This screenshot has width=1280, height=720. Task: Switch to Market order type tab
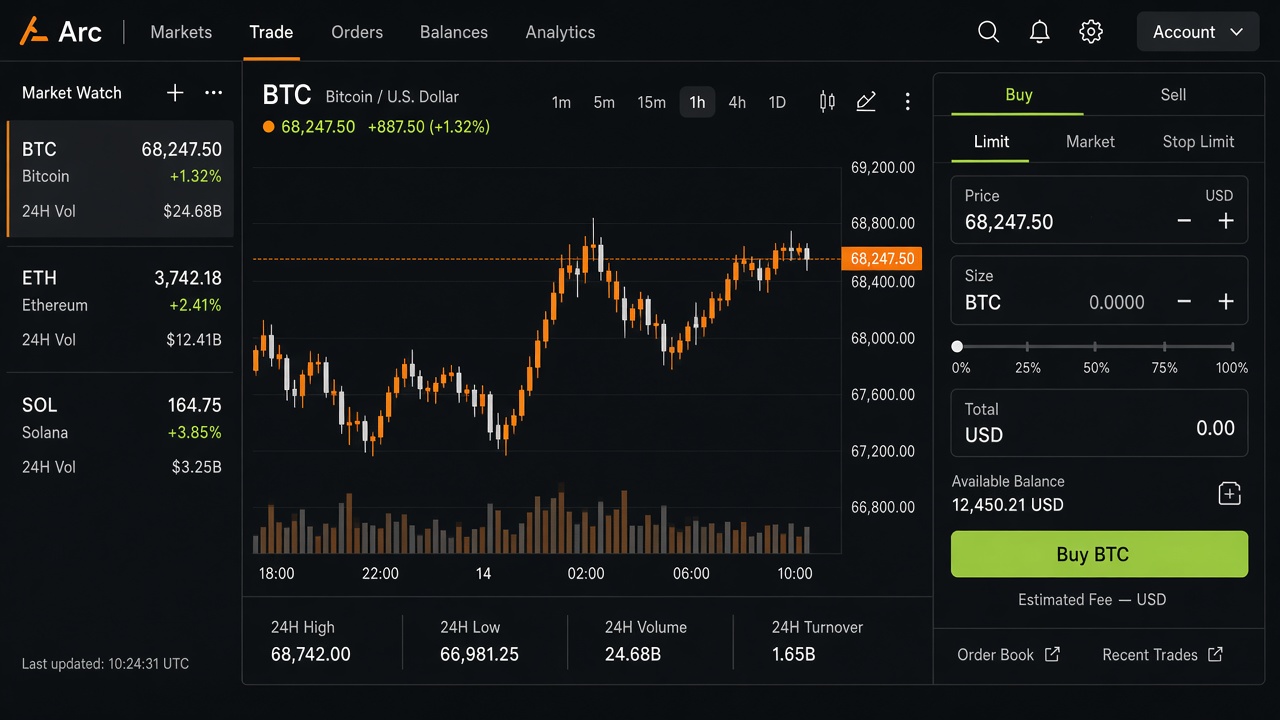click(1090, 142)
